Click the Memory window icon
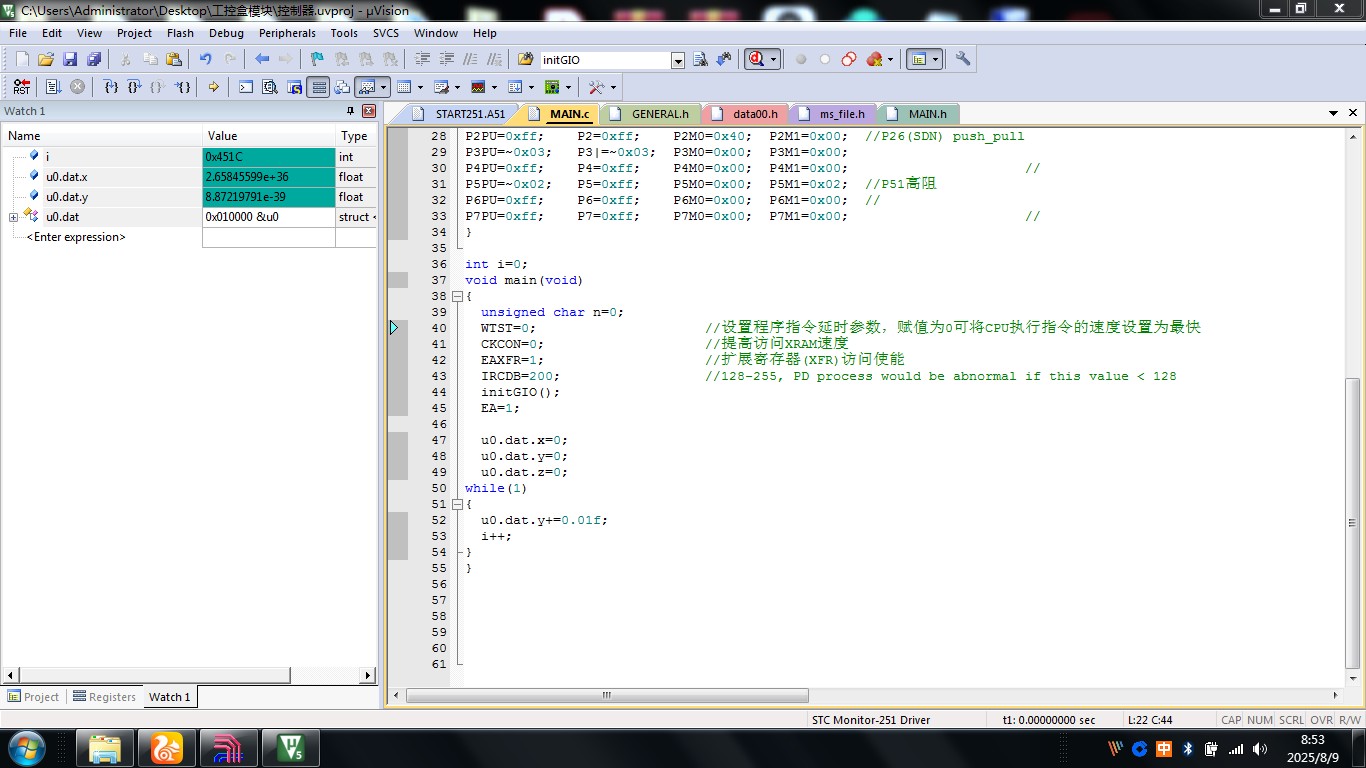 click(x=403, y=87)
